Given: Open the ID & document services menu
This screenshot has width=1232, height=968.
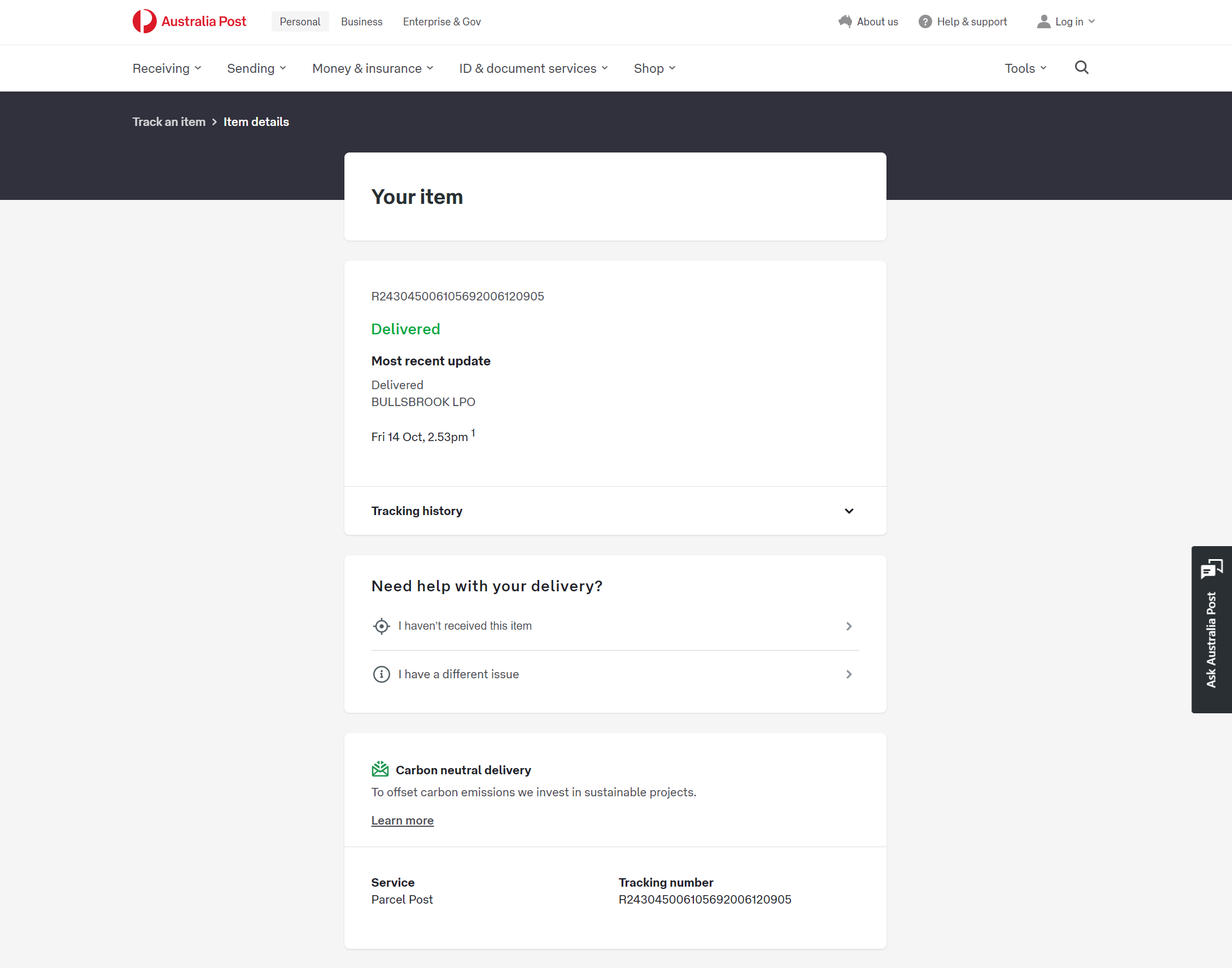Looking at the screenshot, I should pos(533,68).
